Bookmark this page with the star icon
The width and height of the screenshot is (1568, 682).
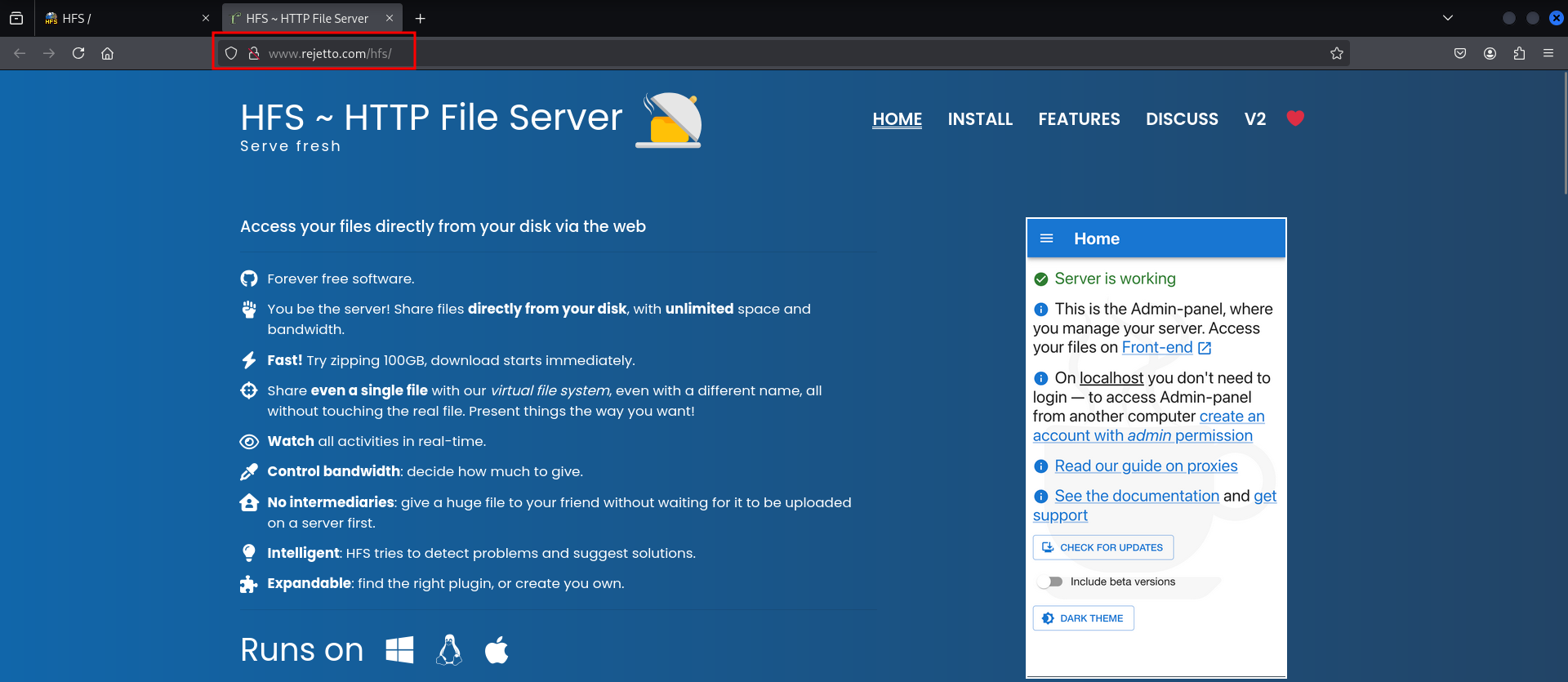click(1336, 53)
